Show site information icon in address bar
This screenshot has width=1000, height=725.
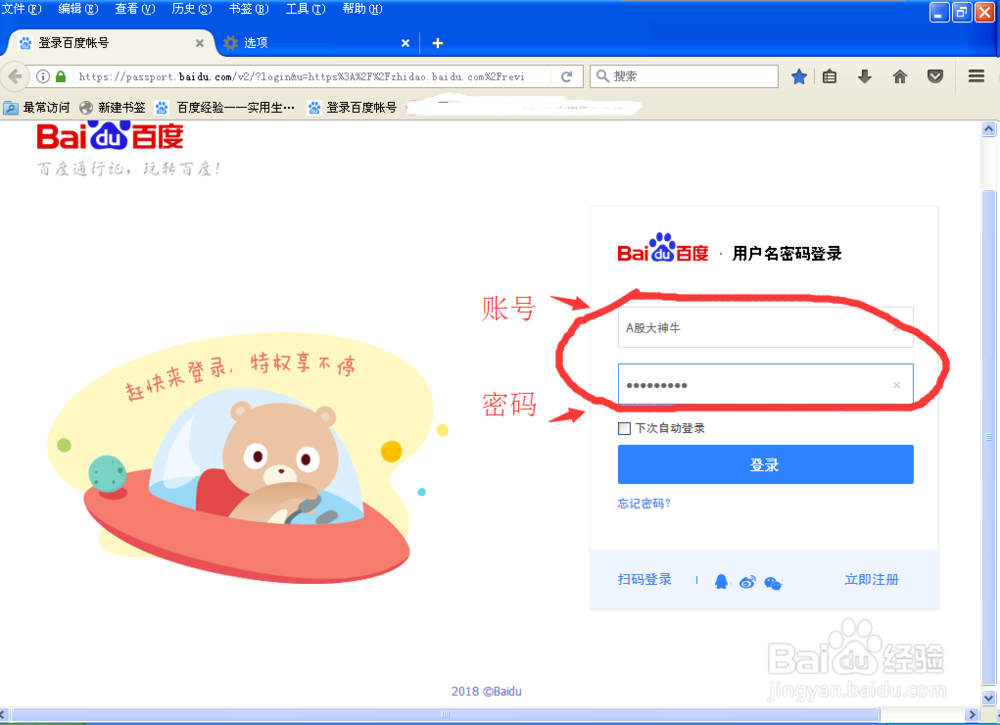pos(43,77)
